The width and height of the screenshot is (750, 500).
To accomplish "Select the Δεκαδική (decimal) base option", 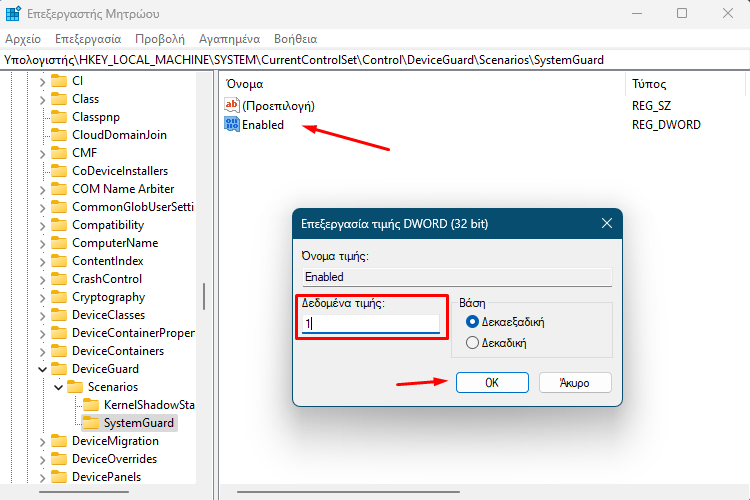I will point(496,343).
